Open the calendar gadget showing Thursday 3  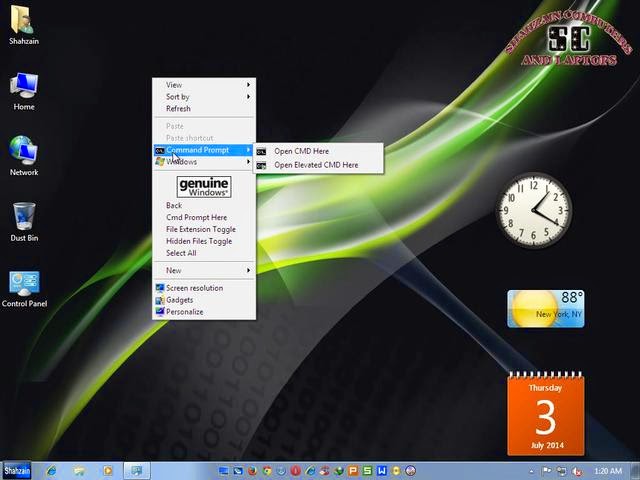pyautogui.click(x=546, y=413)
